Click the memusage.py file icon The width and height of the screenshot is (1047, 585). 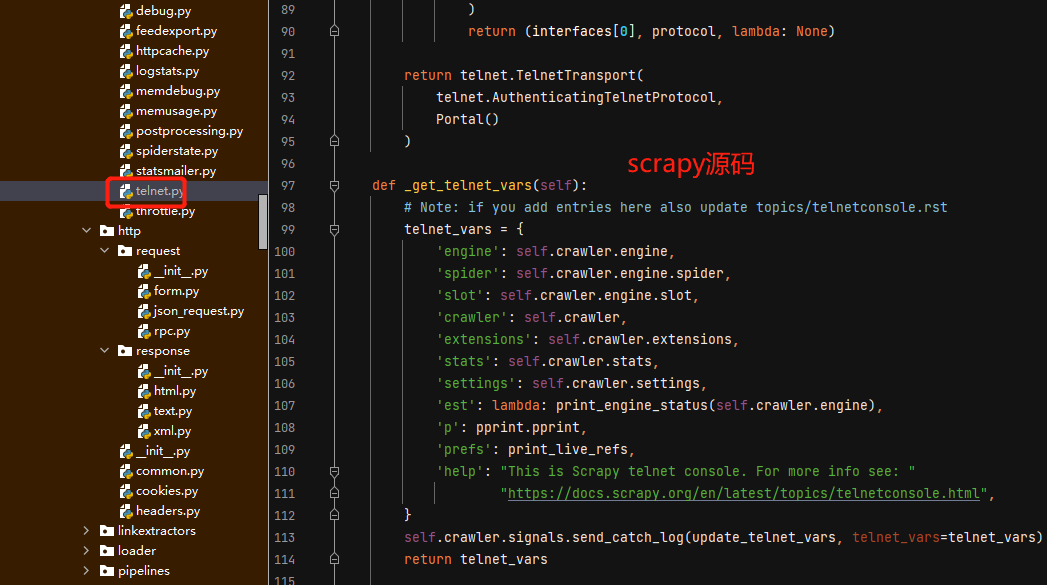click(126, 112)
